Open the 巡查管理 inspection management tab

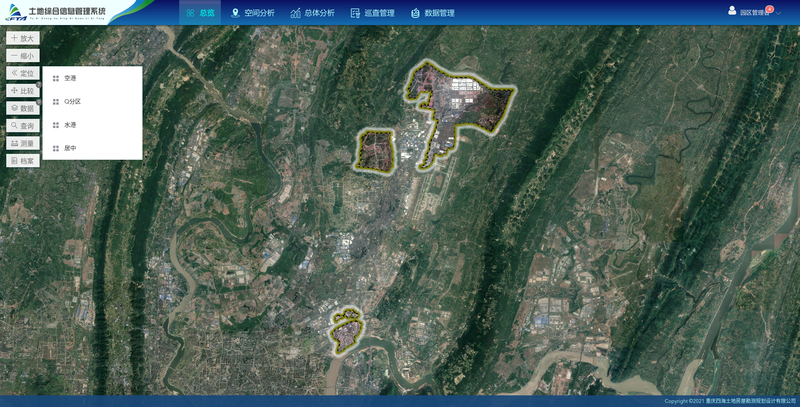(x=372, y=13)
